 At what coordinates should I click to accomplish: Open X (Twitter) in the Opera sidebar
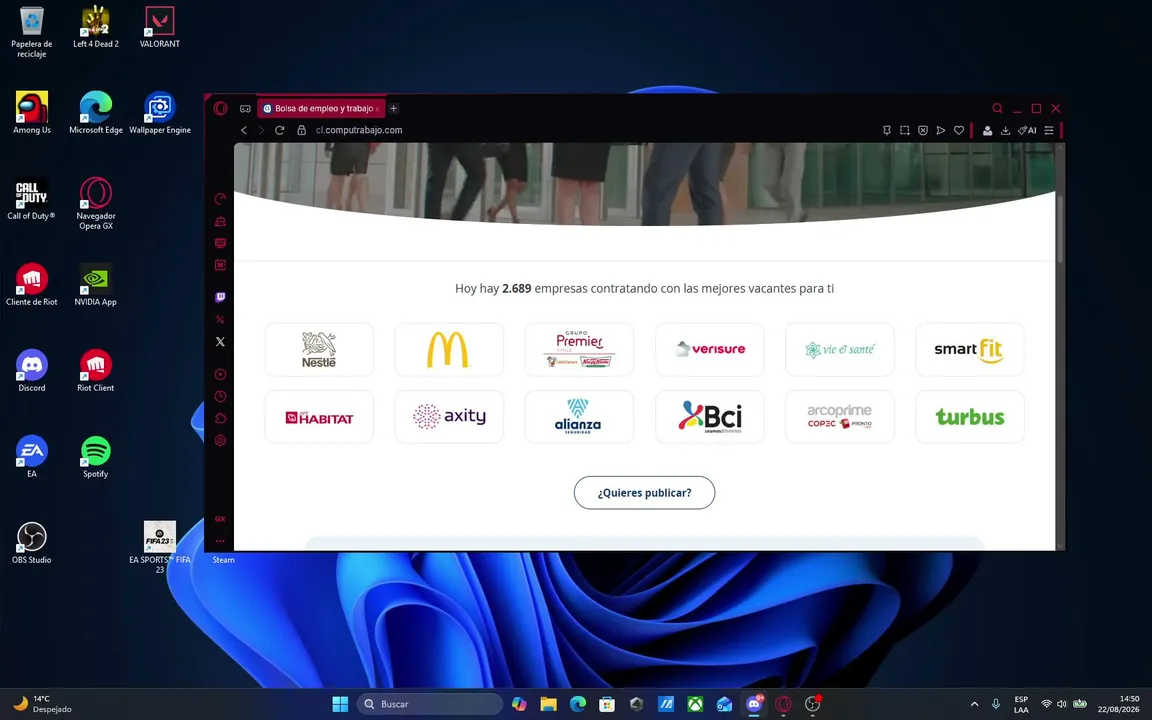(220, 342)
